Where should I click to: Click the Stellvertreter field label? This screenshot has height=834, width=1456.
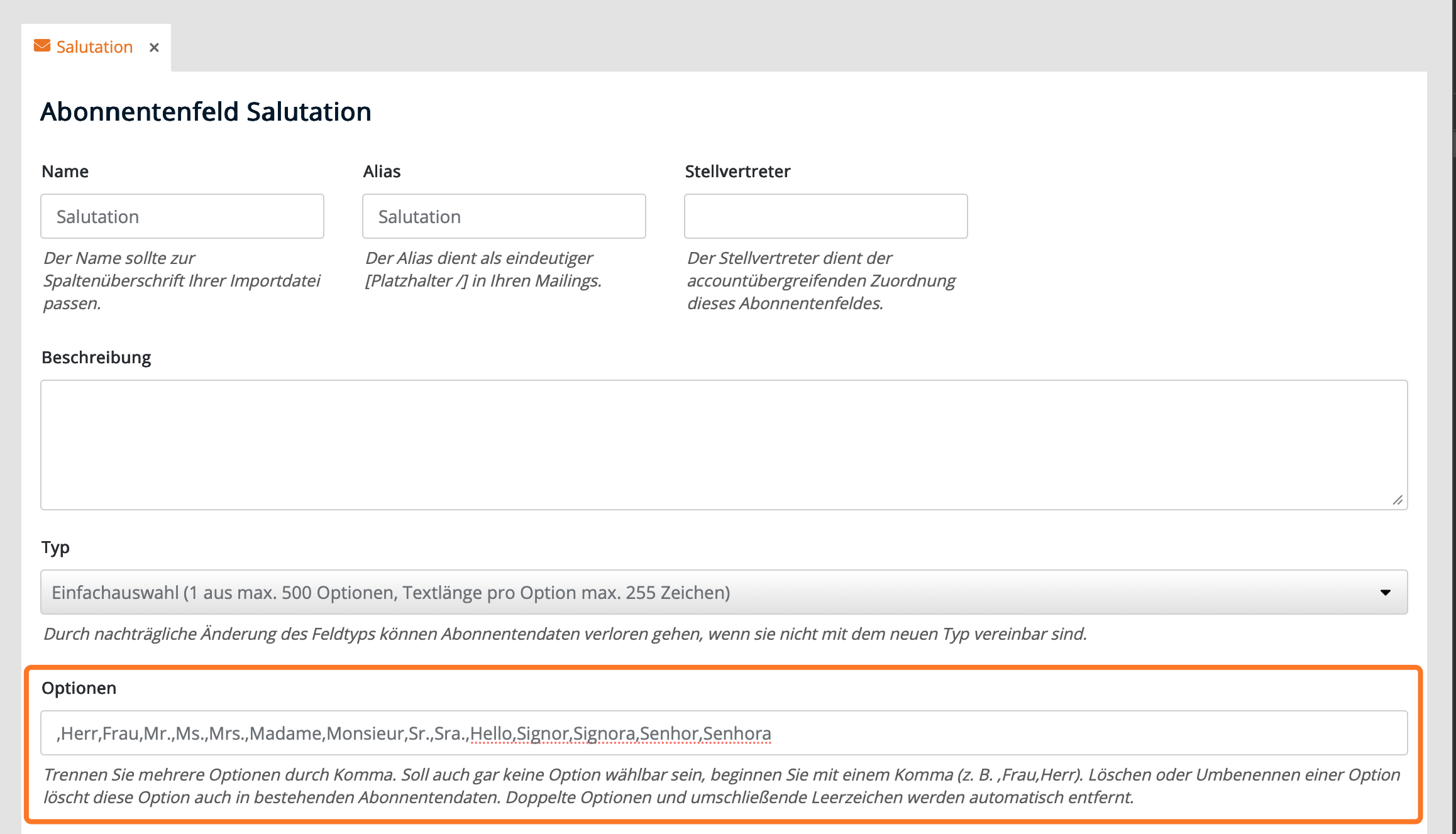click(737, 172)
